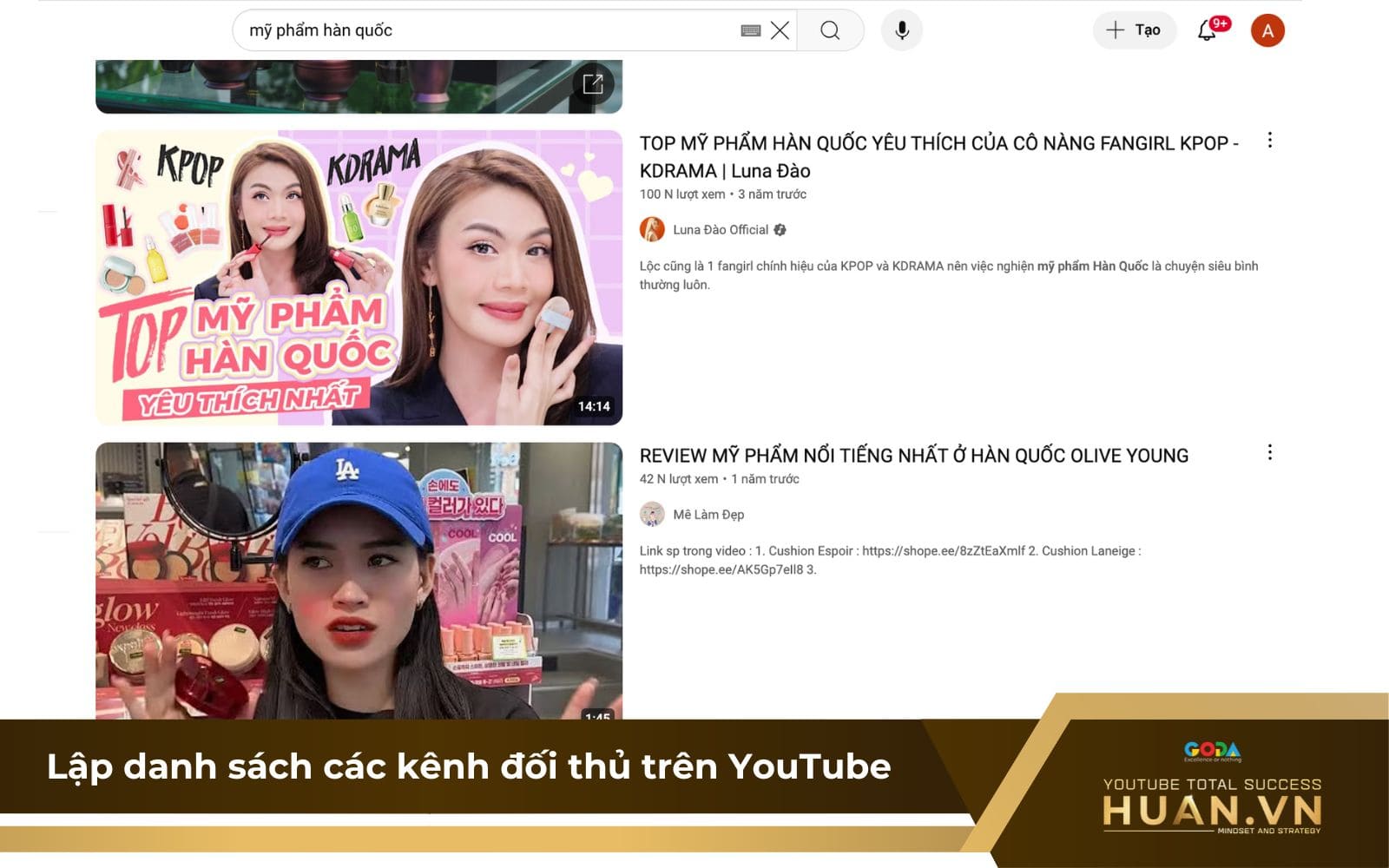
Task: Open the Luna Đào 'TOP MỸ PHẨM HÀN QUỐC' video thumbnail
Action: point(359,278)
